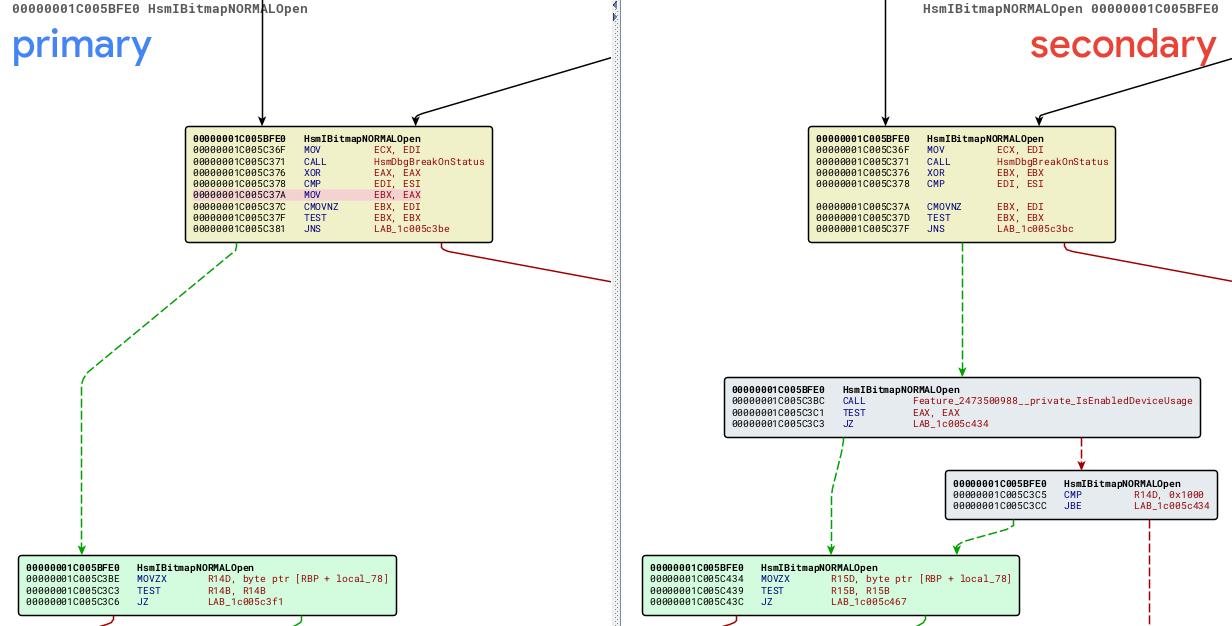Select the entry block in the secondary graph

[x=960, y=184]
